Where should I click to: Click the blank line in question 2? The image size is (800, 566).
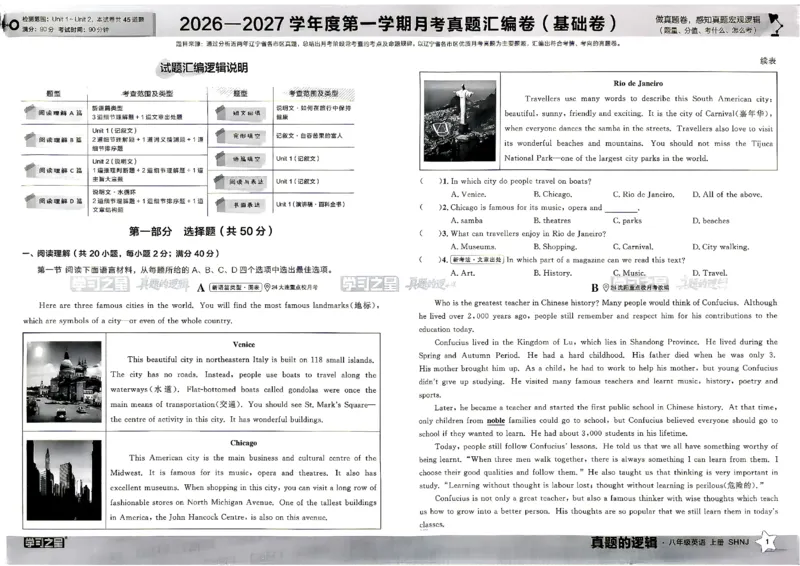[x=621, y=210]
